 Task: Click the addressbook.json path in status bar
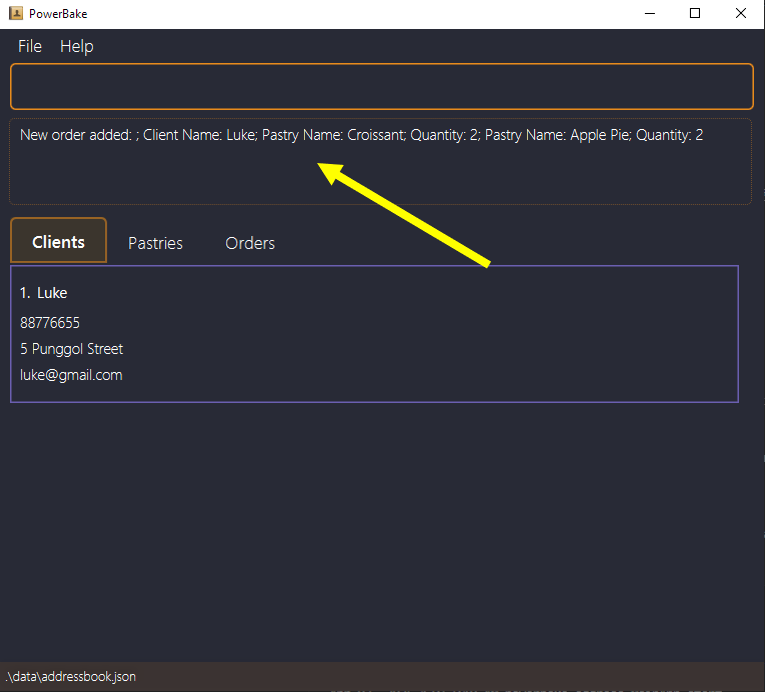click(70, 677)
